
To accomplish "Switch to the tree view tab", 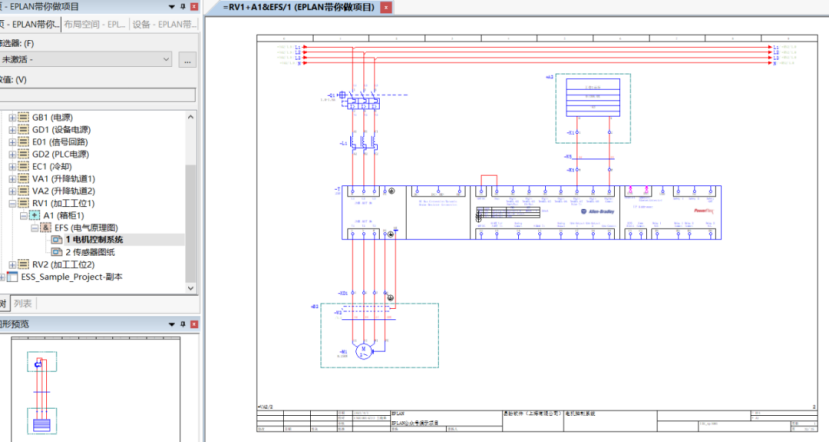I will [4, 303].
